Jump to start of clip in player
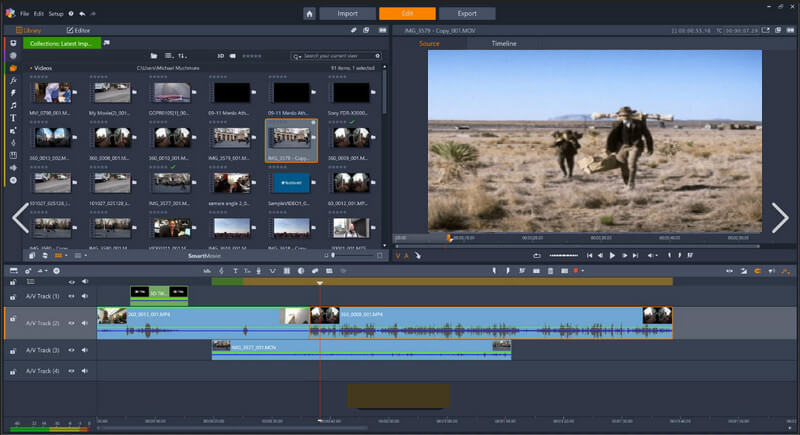This screenshot has height=435, width=800. (589, 255)
